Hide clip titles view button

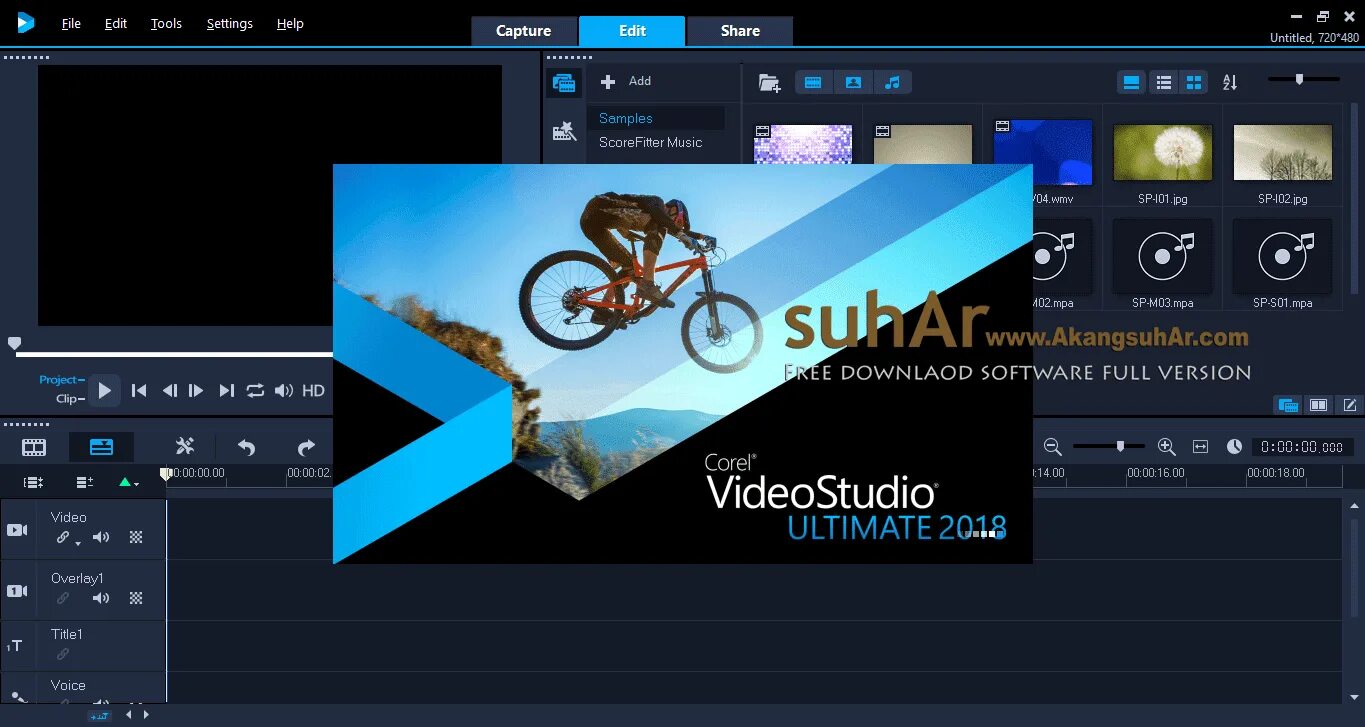1131,83
